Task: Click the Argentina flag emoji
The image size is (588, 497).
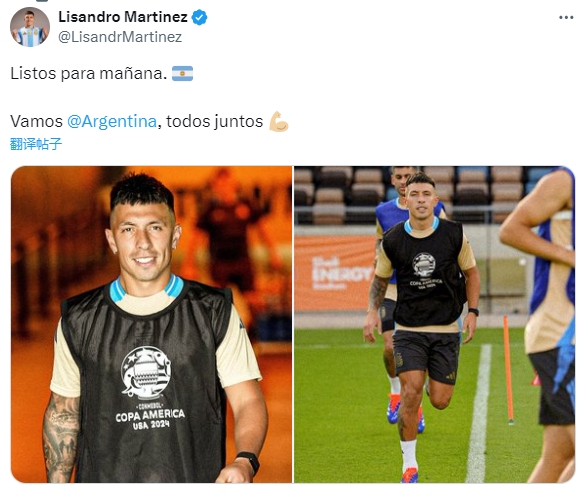Action: (182, 74)
